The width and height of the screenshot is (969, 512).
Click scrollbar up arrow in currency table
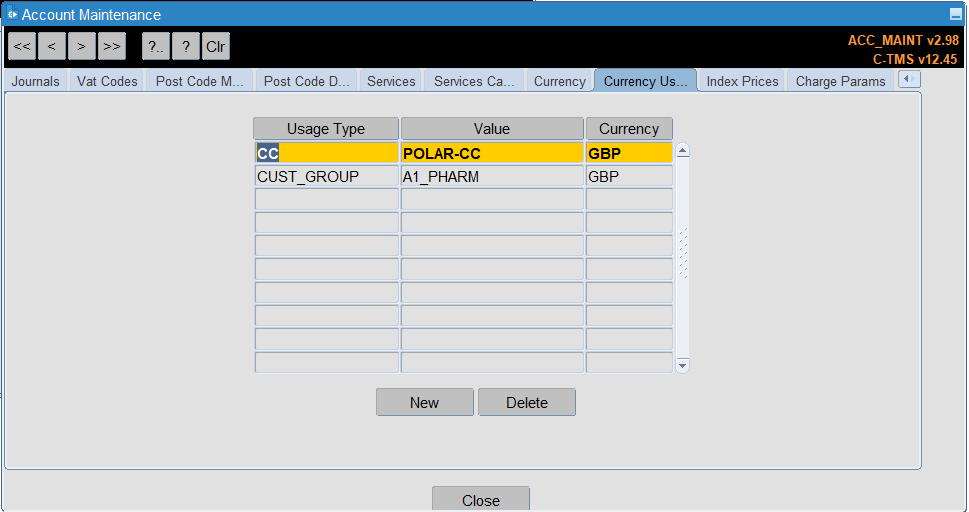pos(682,151)
